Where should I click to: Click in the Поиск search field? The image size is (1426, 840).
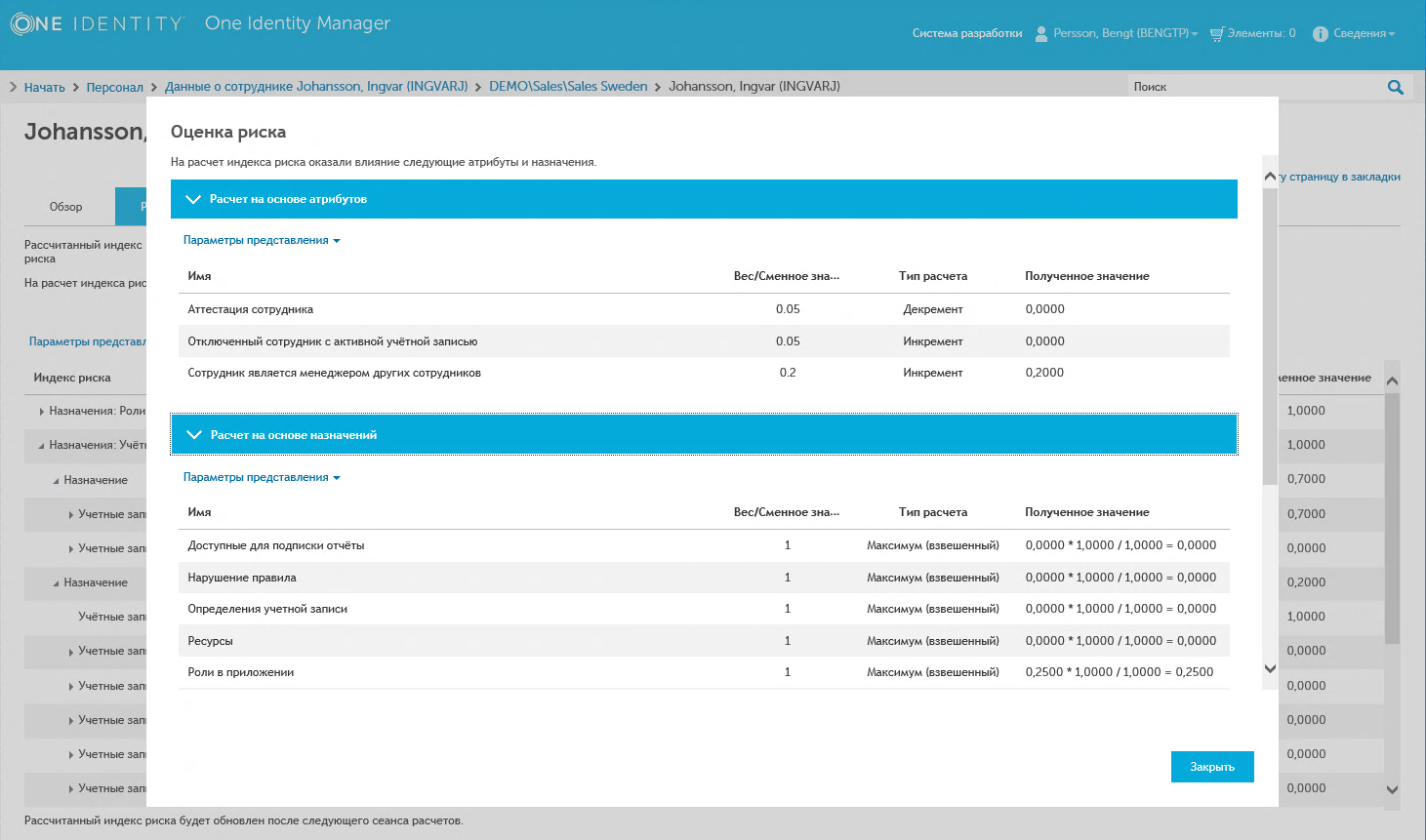click(x=1254, y=87)
